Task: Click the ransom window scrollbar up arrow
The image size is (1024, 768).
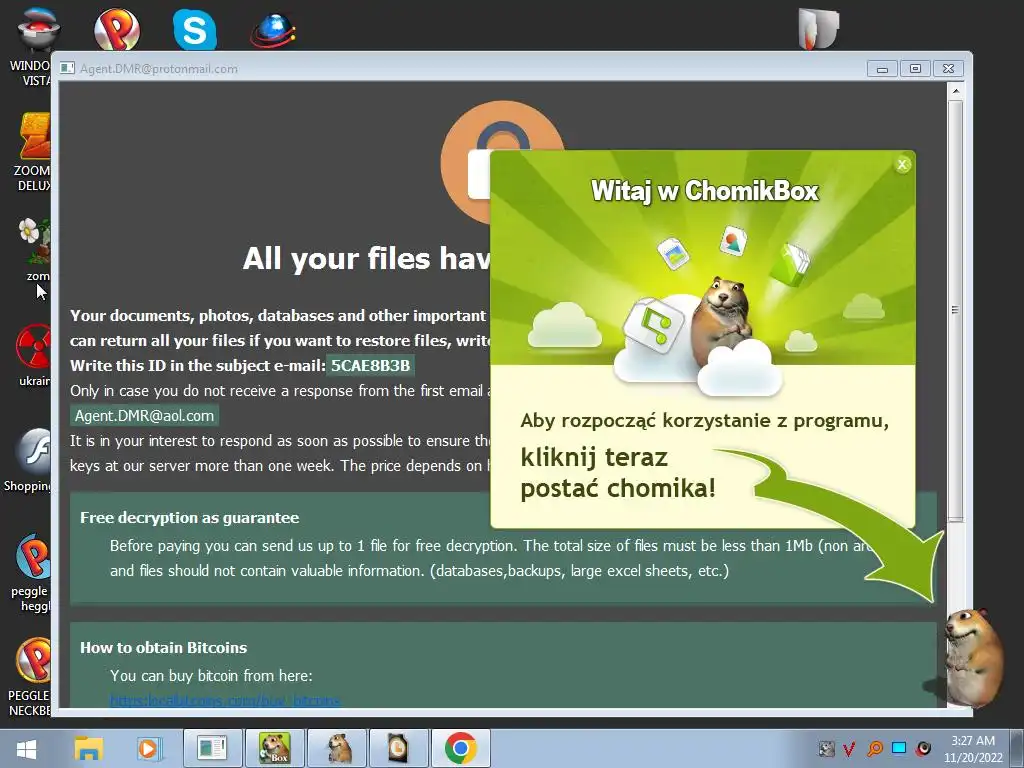Action: coord(955,91)
